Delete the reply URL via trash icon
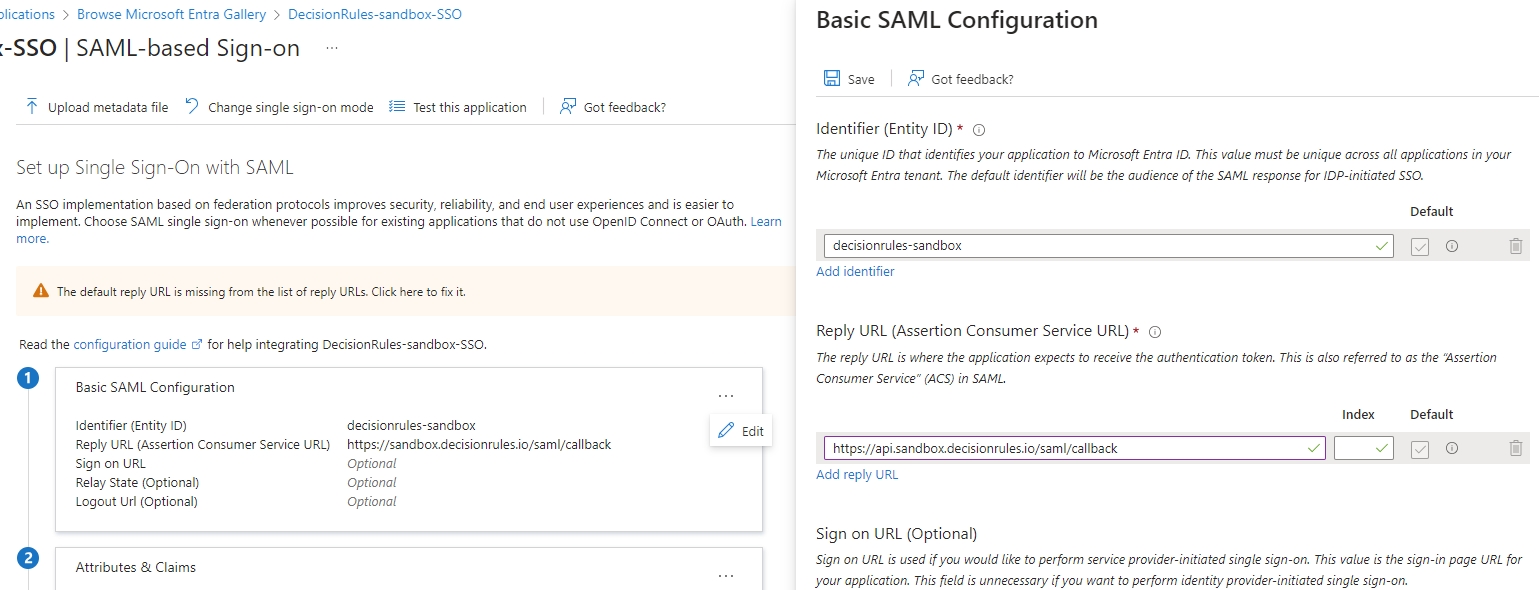The width and height of the screenshot is (1539, 590). coord(1515,449)
